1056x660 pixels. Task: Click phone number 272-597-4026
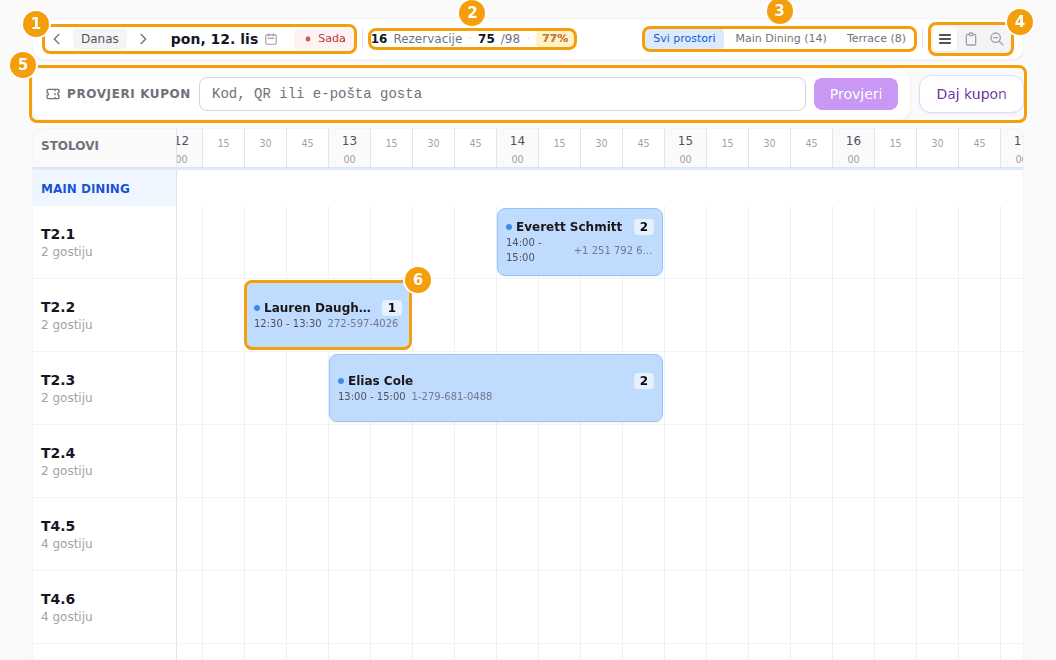363,323
